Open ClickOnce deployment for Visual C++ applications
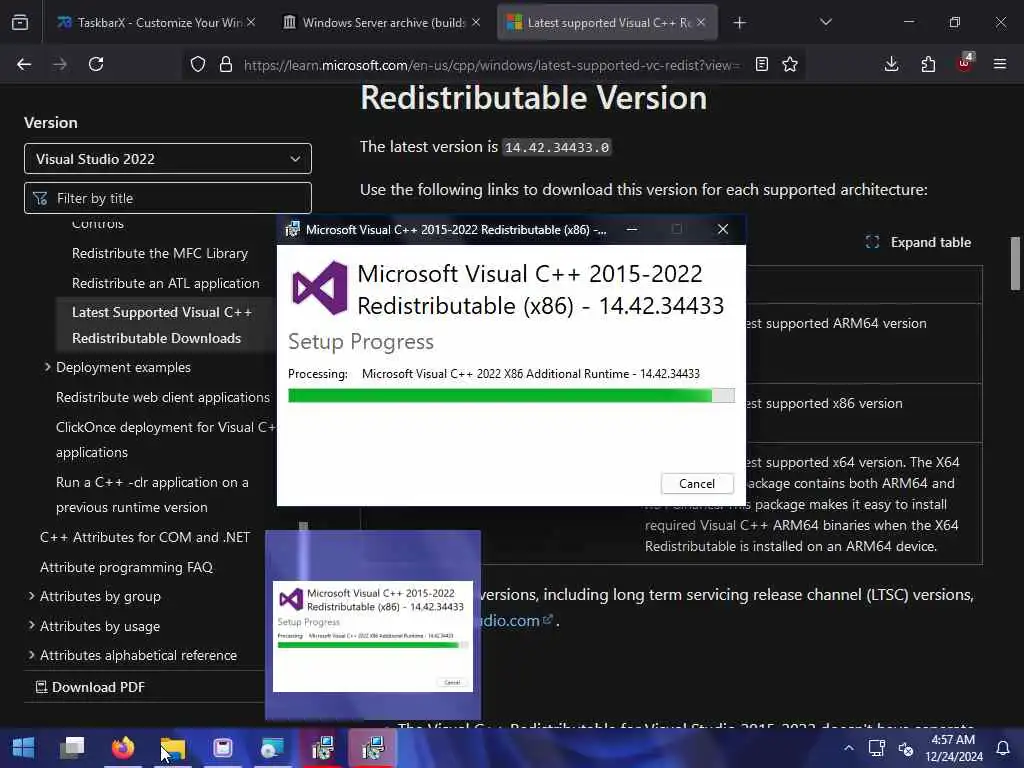The image size is (1024, 768). [x=166, y=440]
